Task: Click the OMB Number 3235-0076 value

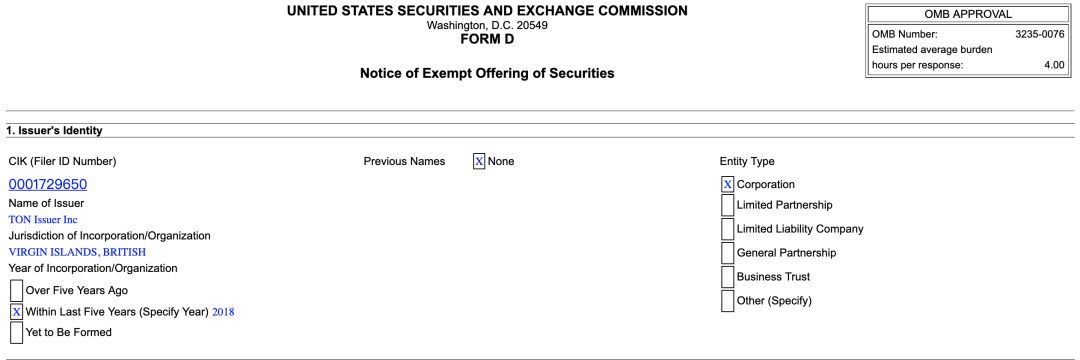Action: coord(1039,34)
